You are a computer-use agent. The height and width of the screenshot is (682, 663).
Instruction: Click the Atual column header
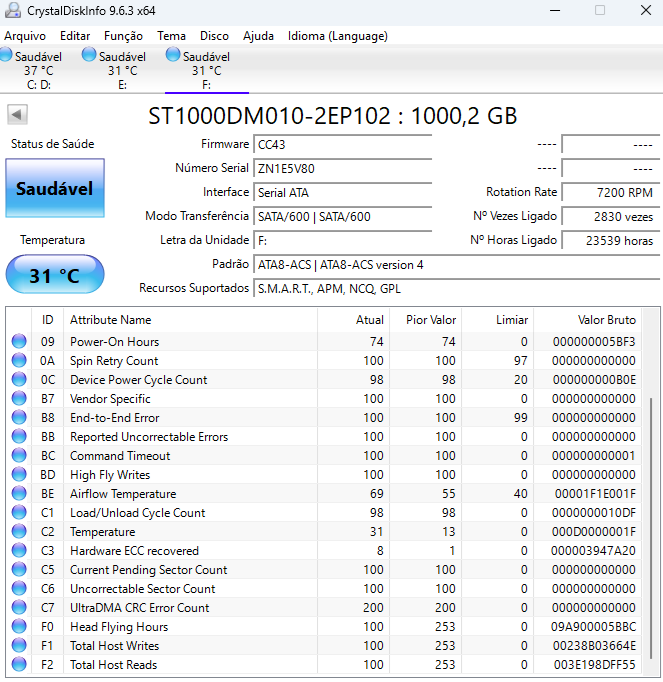tap(353, 320)
